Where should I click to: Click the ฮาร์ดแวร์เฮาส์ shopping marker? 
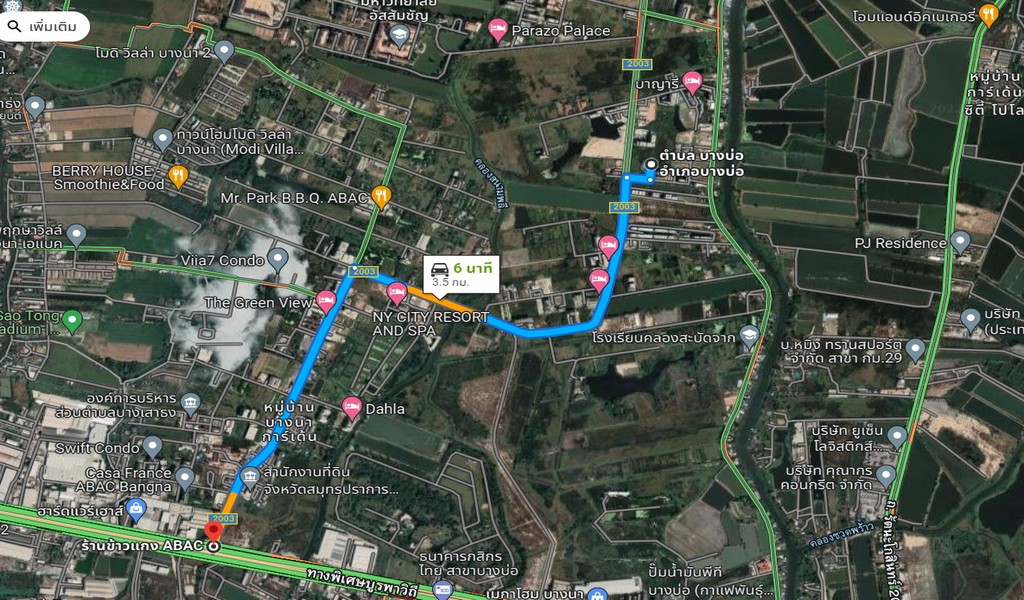136,510
